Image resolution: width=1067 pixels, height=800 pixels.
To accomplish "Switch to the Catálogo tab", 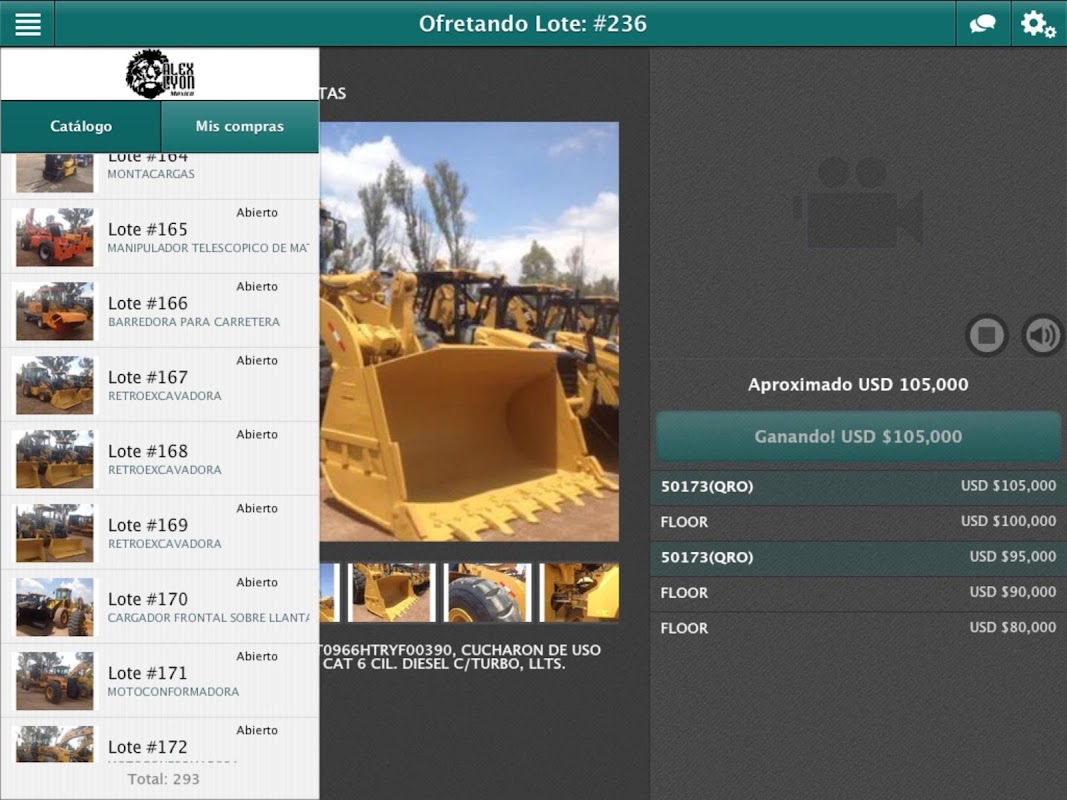I will [81, 127].
